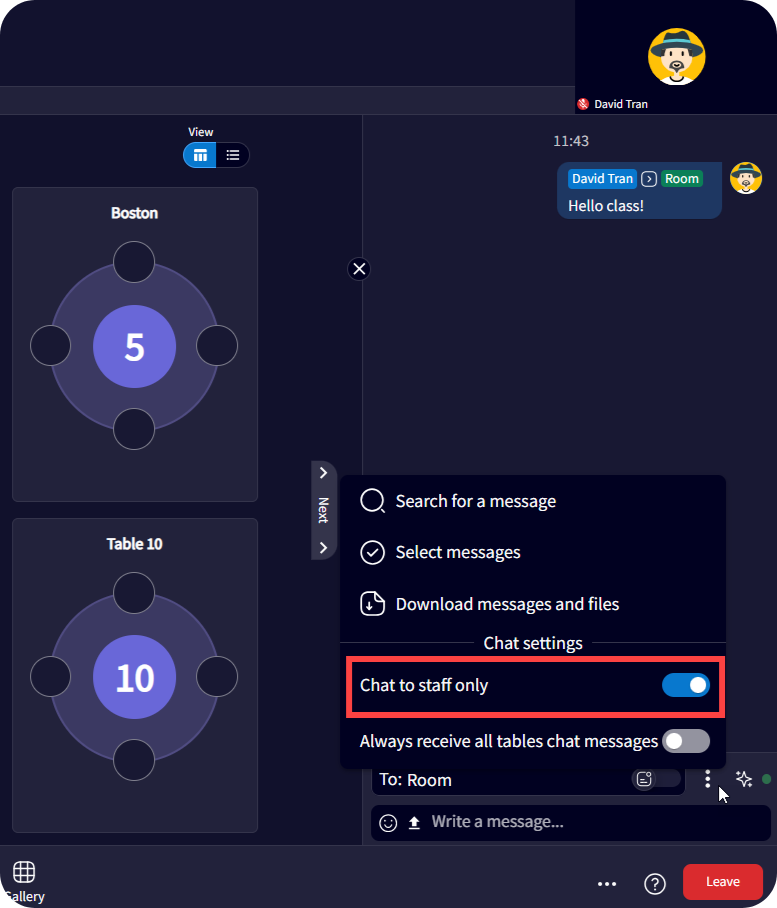This screenshot has width=777, height=908.
Task: Take the top seat at Boston table
Action: pyautogui.click(x=134, y=262)
